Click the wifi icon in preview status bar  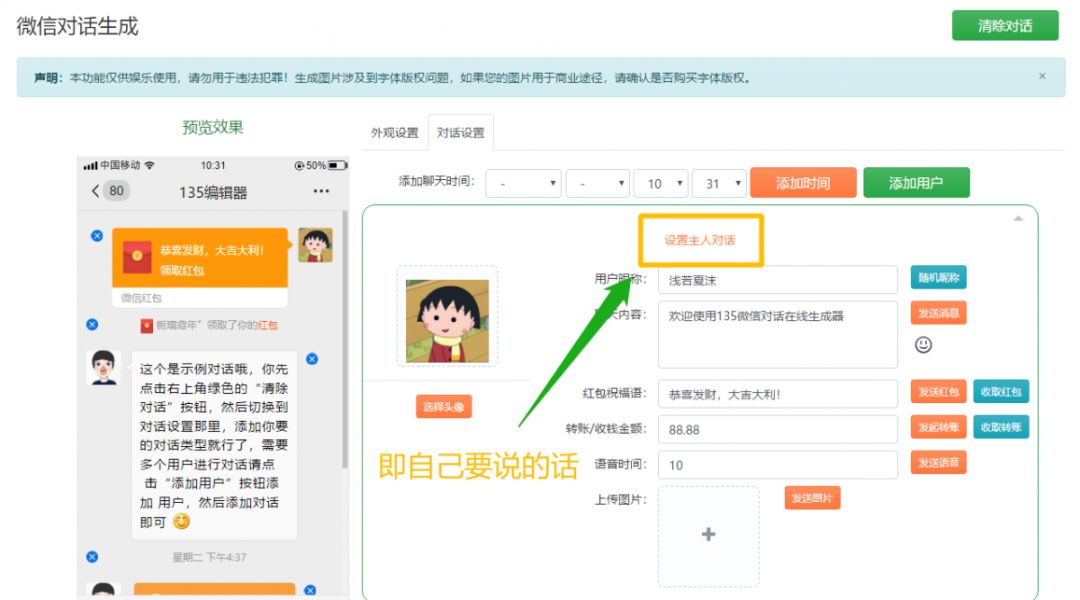coord(149,165)
